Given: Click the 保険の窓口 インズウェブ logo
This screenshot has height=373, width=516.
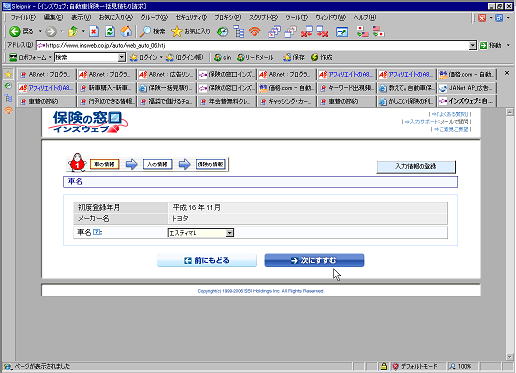Looking at the screenshot, I should (89, 122).
